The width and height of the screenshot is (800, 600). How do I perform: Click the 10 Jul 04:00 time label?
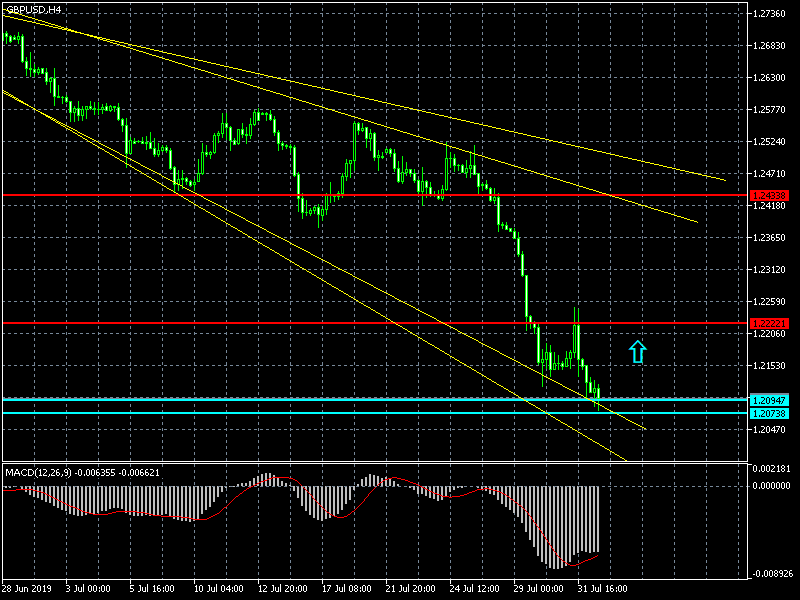tap(218, 589)
